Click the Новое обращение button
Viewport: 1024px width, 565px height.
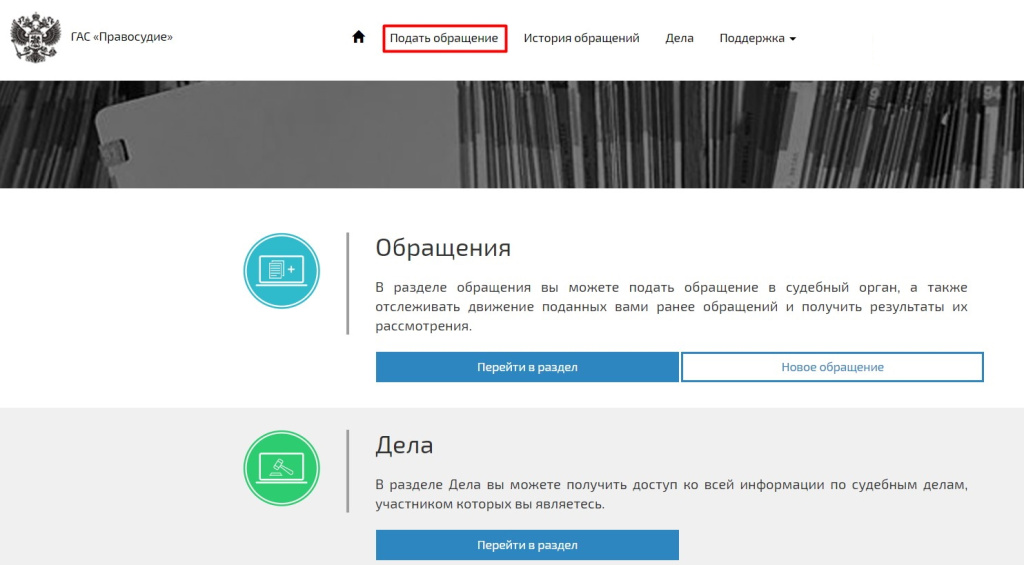click(x=832, y=367)
